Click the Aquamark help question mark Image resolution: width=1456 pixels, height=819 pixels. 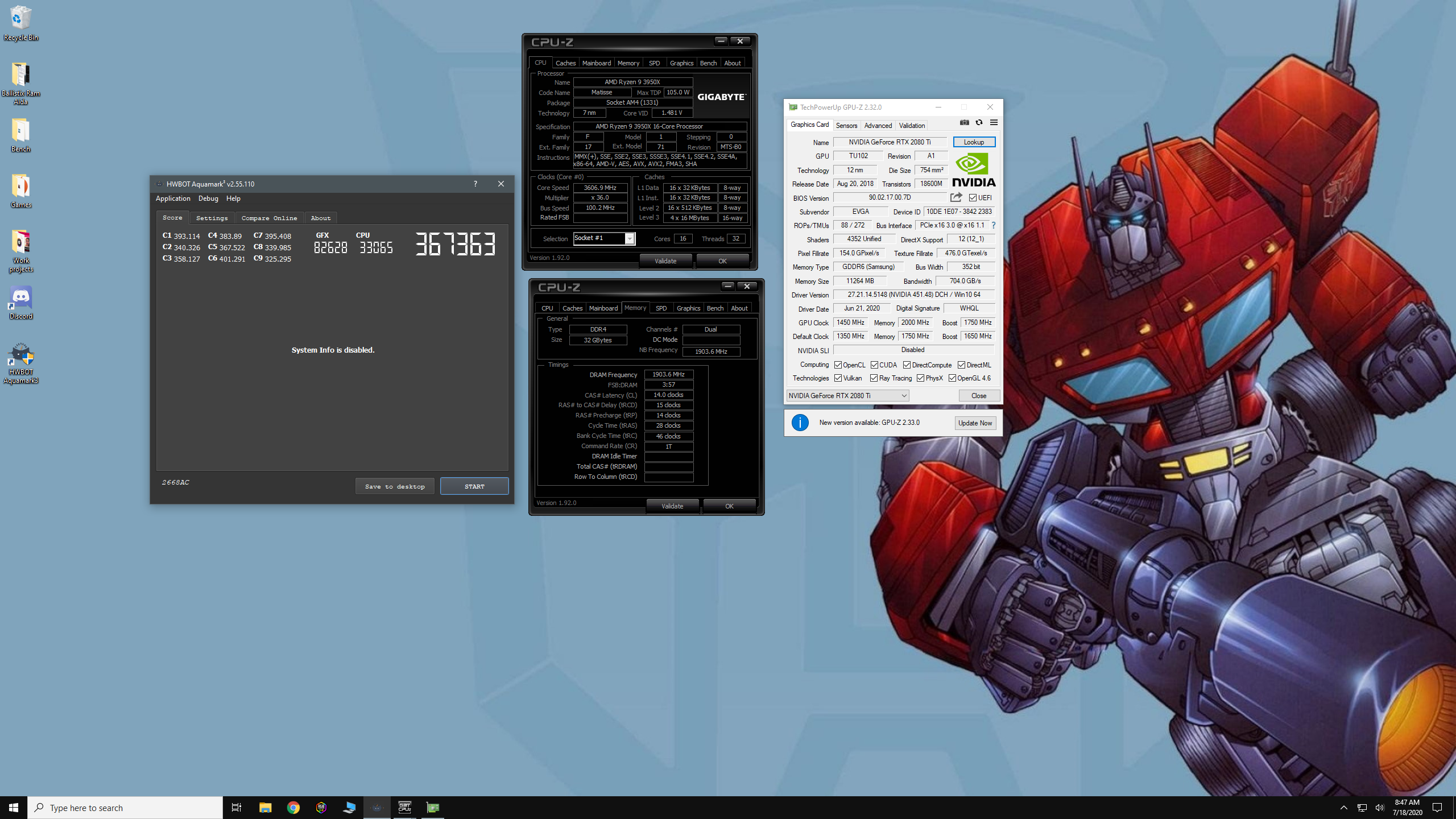(x=475, y=184)
